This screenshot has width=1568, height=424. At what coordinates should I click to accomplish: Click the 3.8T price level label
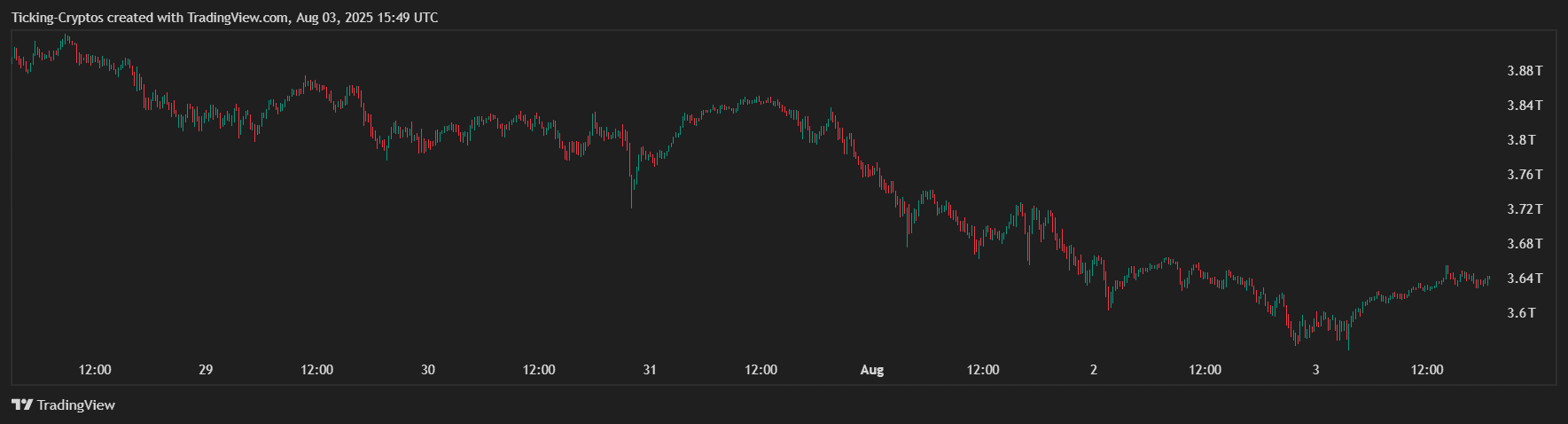[1521, 140]
